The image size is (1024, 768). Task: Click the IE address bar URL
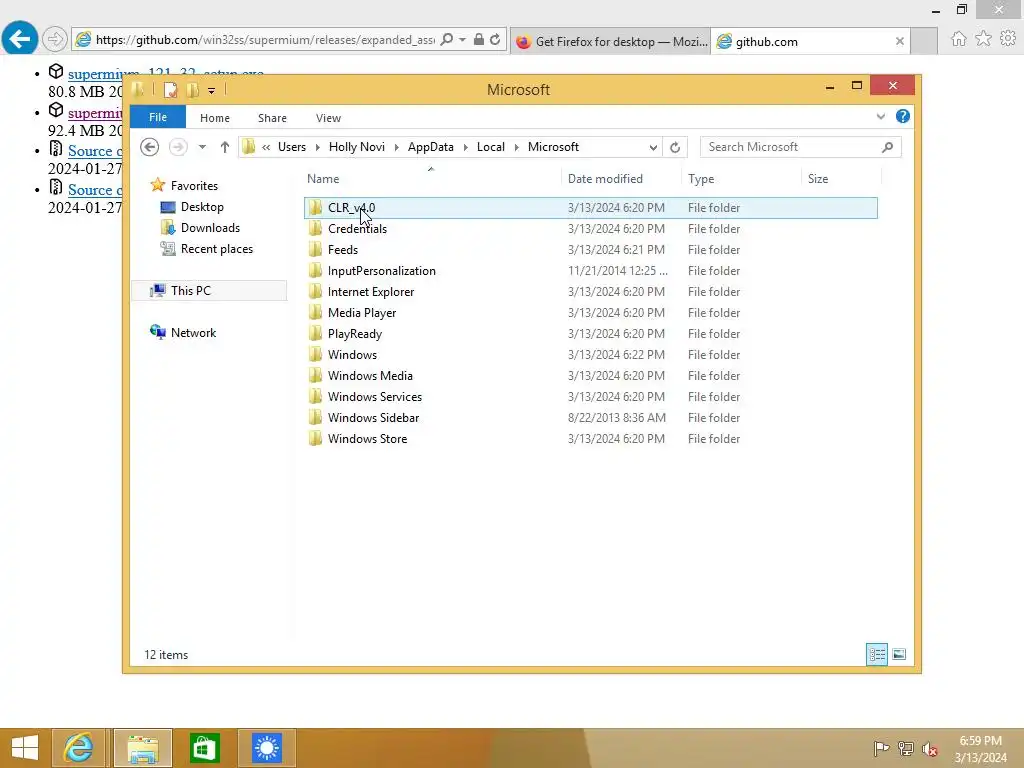coord(264,40)
